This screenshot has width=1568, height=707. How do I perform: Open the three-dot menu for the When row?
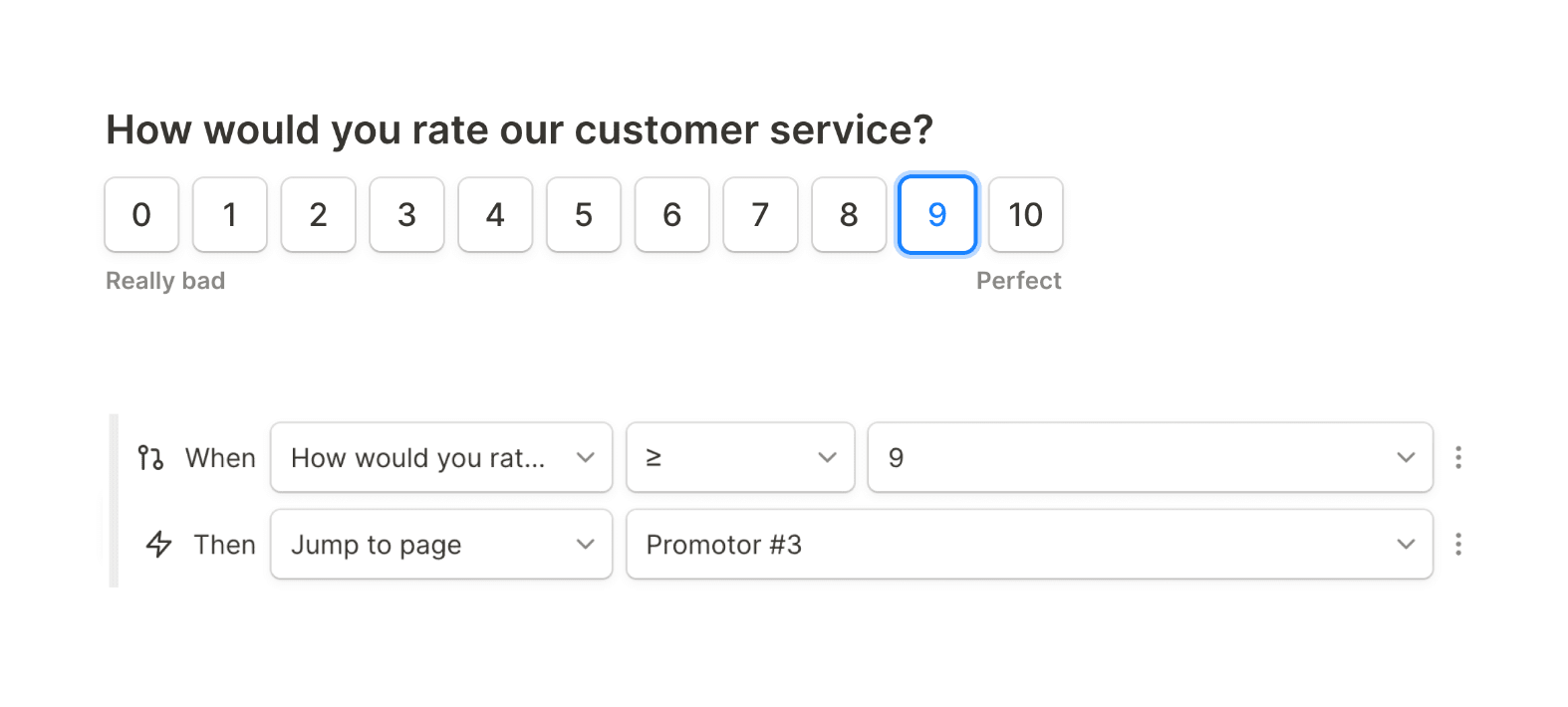coord(1457,457)
